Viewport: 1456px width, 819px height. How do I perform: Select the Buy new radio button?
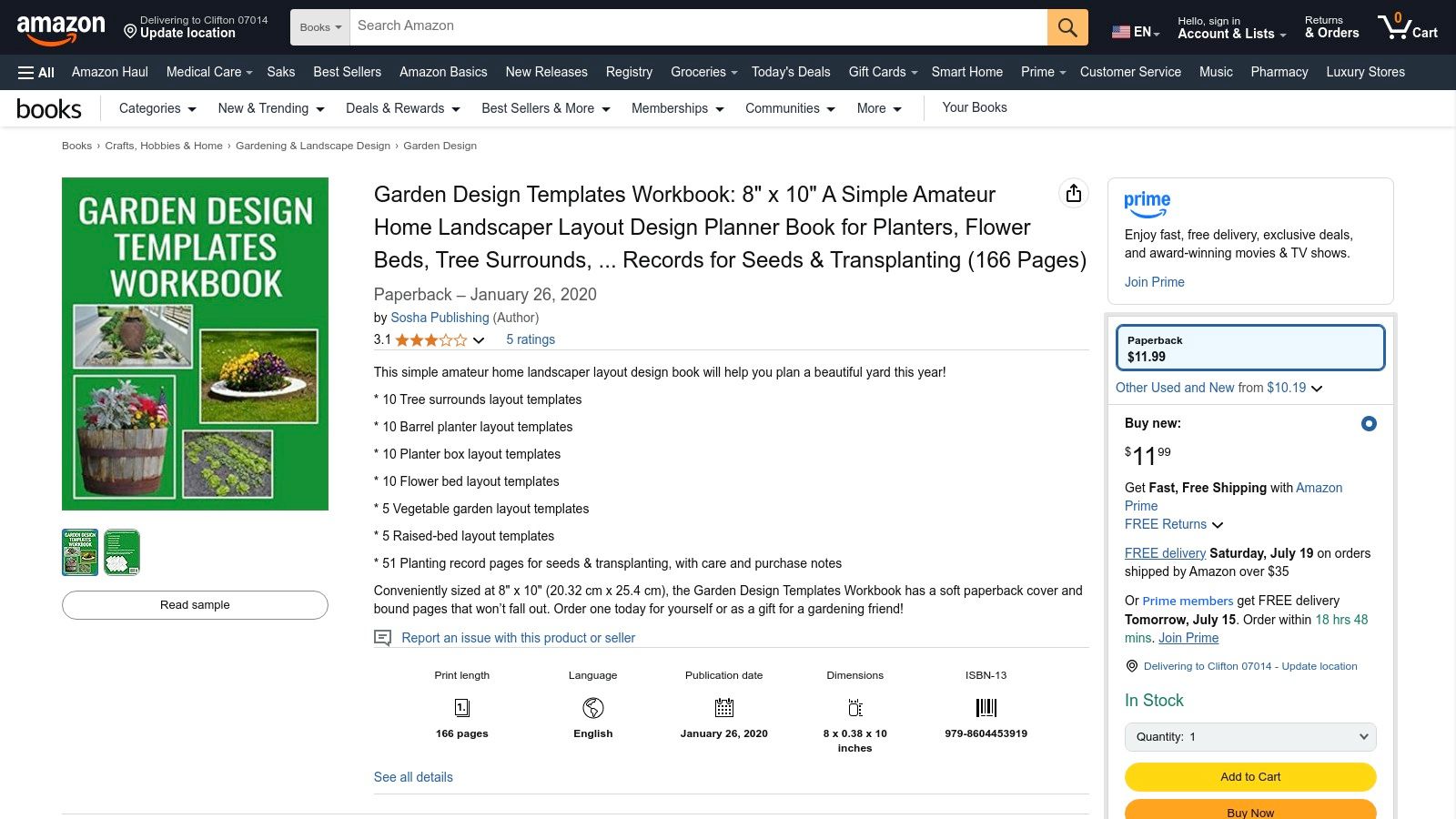click(x=1369, y=424)
